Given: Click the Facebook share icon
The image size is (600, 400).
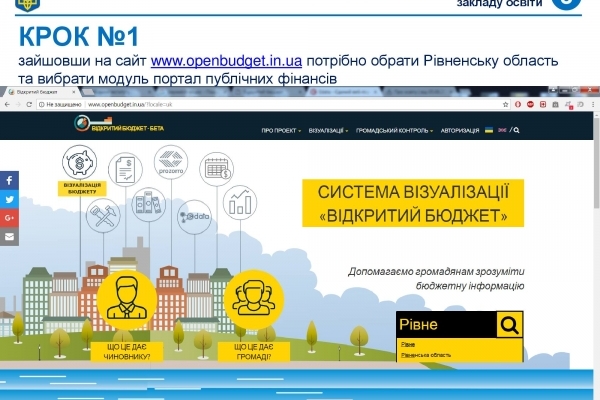Looking at the screenshot, I should pyautogui.click(x=9, y=180).
